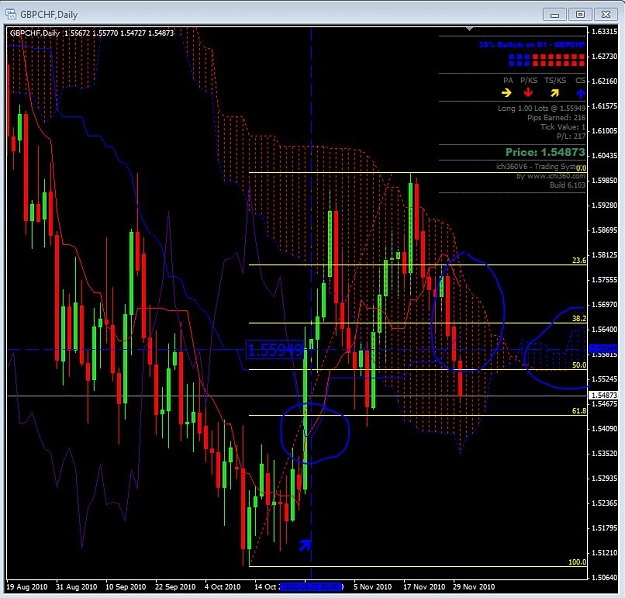Click the yellow TS/KS diagonal arrow
The image size is (625, 598).
point(554,93)
